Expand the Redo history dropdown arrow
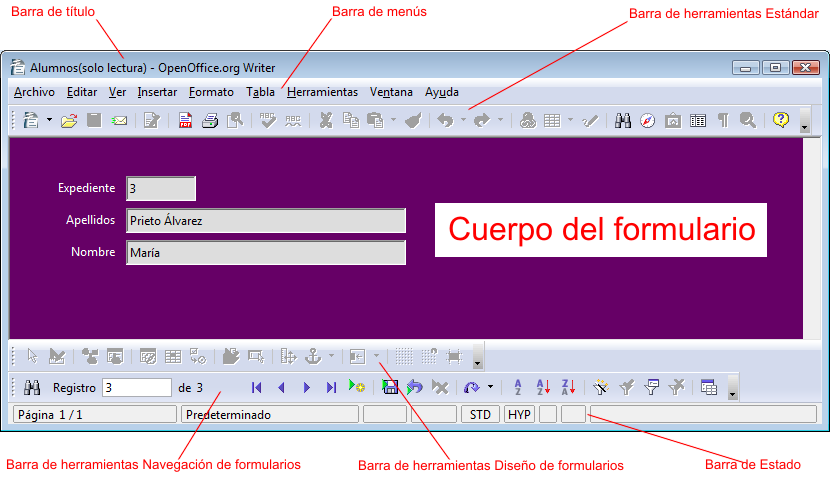 [x=500, y=120]
